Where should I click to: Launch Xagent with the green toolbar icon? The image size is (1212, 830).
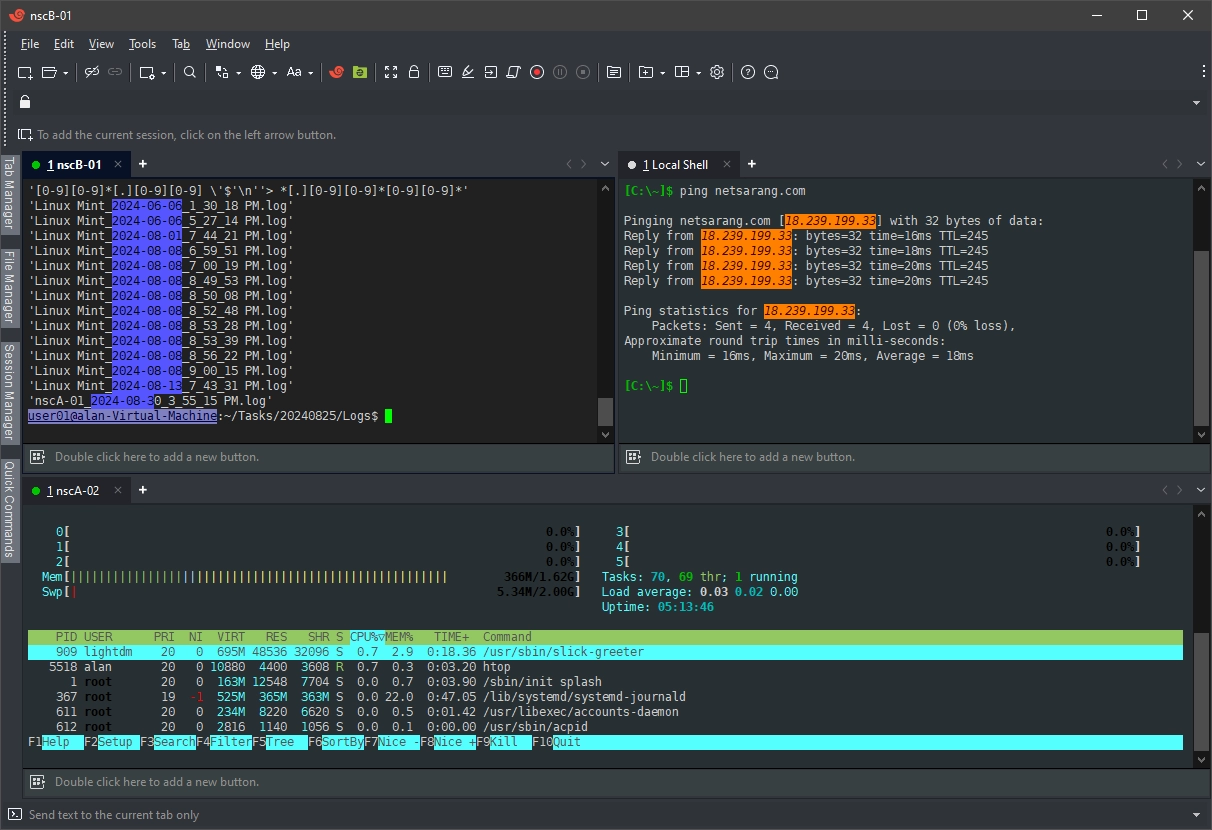pyautogui.click(x=359, y=72)
